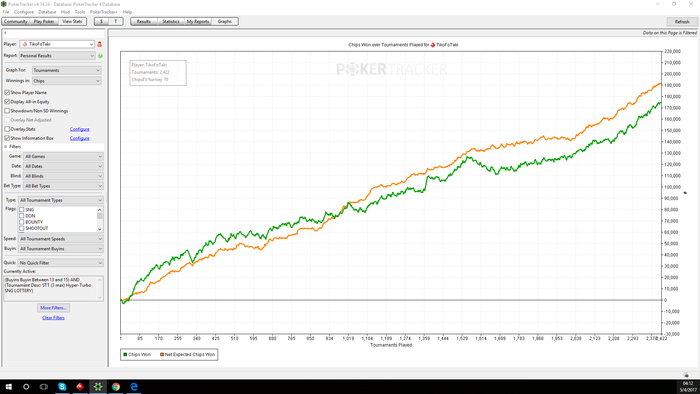Open the Buyin All Tournament Buyins dropdown
The width and height of the screenshot is (700, 394).
click(61, 249)
